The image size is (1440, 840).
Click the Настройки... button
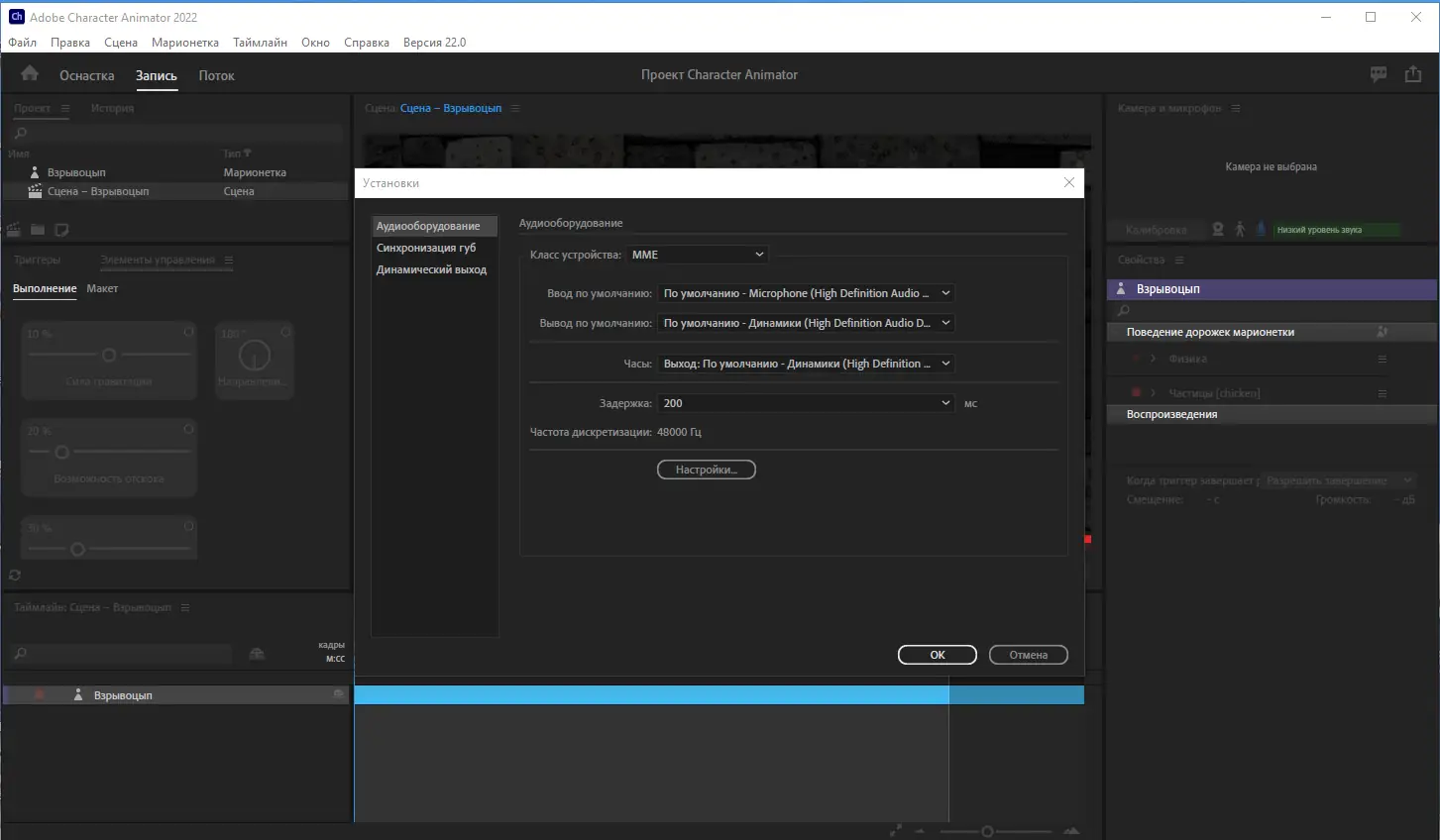click(707, 470)
